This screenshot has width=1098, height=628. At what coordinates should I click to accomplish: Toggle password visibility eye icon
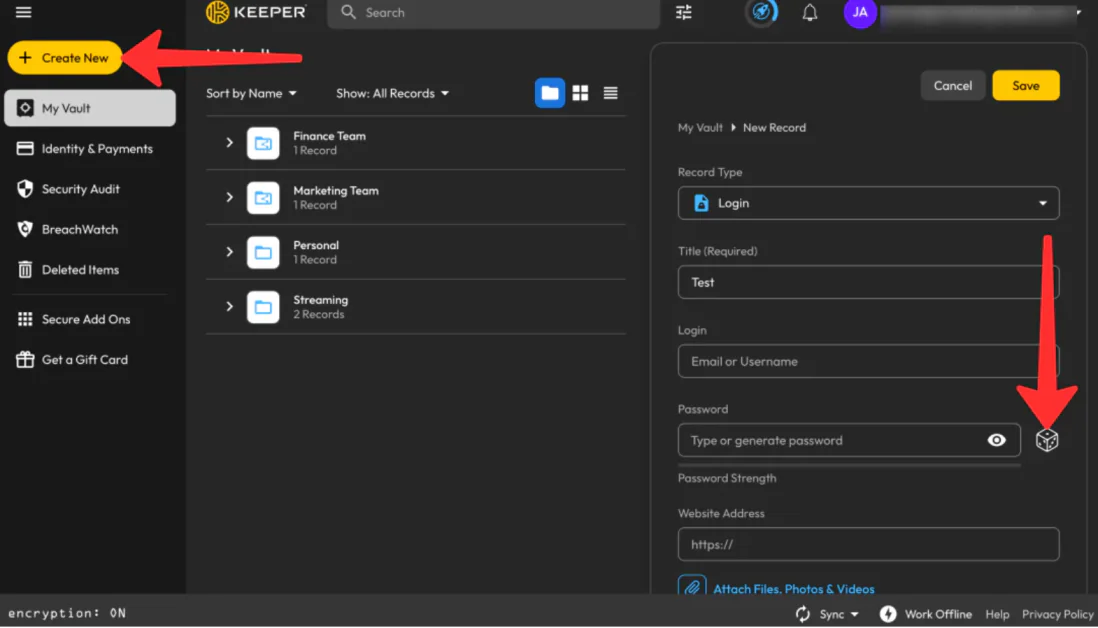pos(996,440)
